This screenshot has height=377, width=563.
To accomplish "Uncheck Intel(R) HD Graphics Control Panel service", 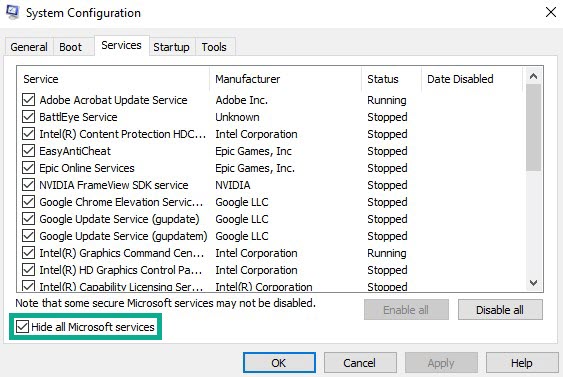I will tap(28, 270).
